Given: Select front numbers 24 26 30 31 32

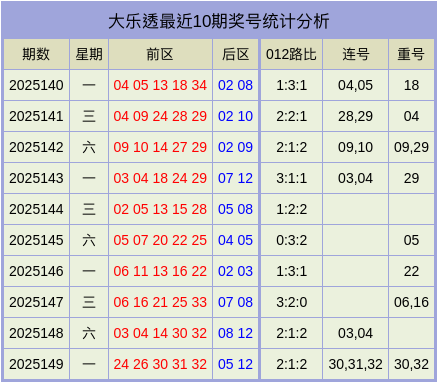Looking at the screenshot, I should point(160,364).
